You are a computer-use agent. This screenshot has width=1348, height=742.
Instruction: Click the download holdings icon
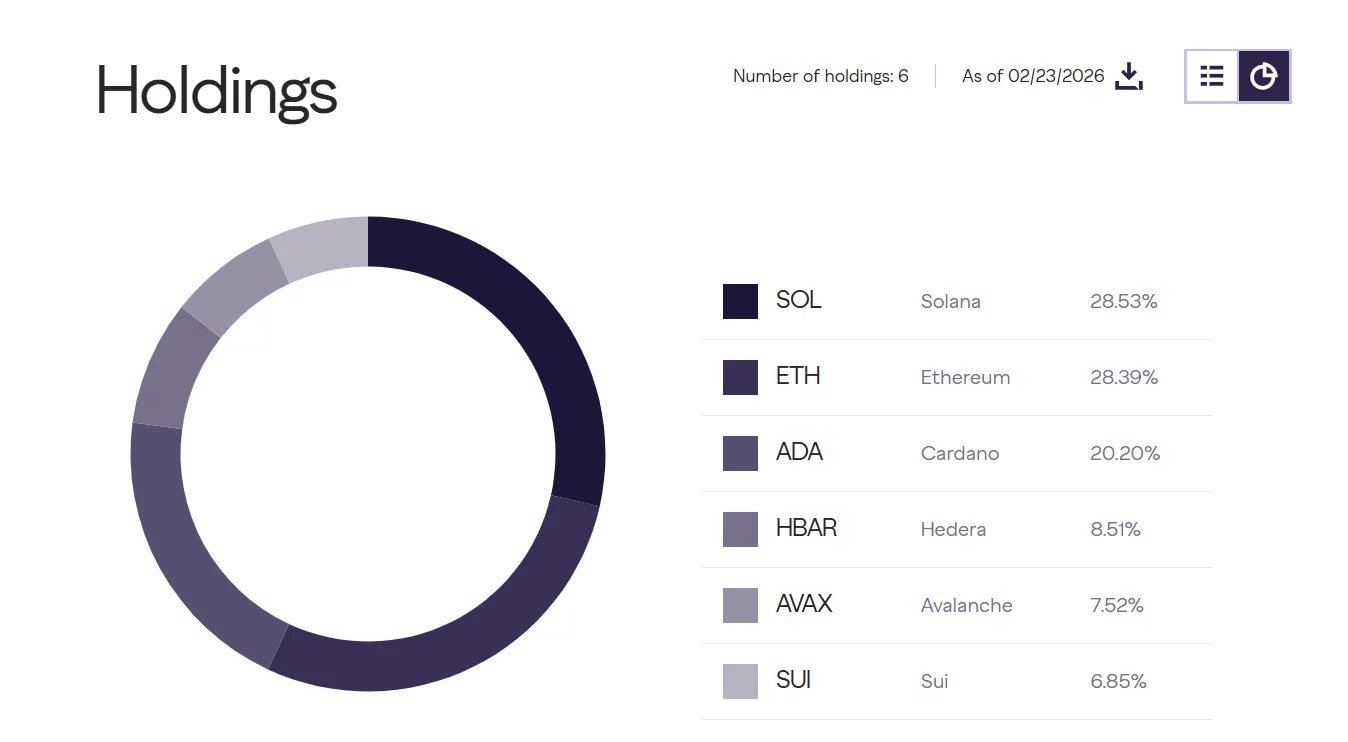pos(1129,76)
